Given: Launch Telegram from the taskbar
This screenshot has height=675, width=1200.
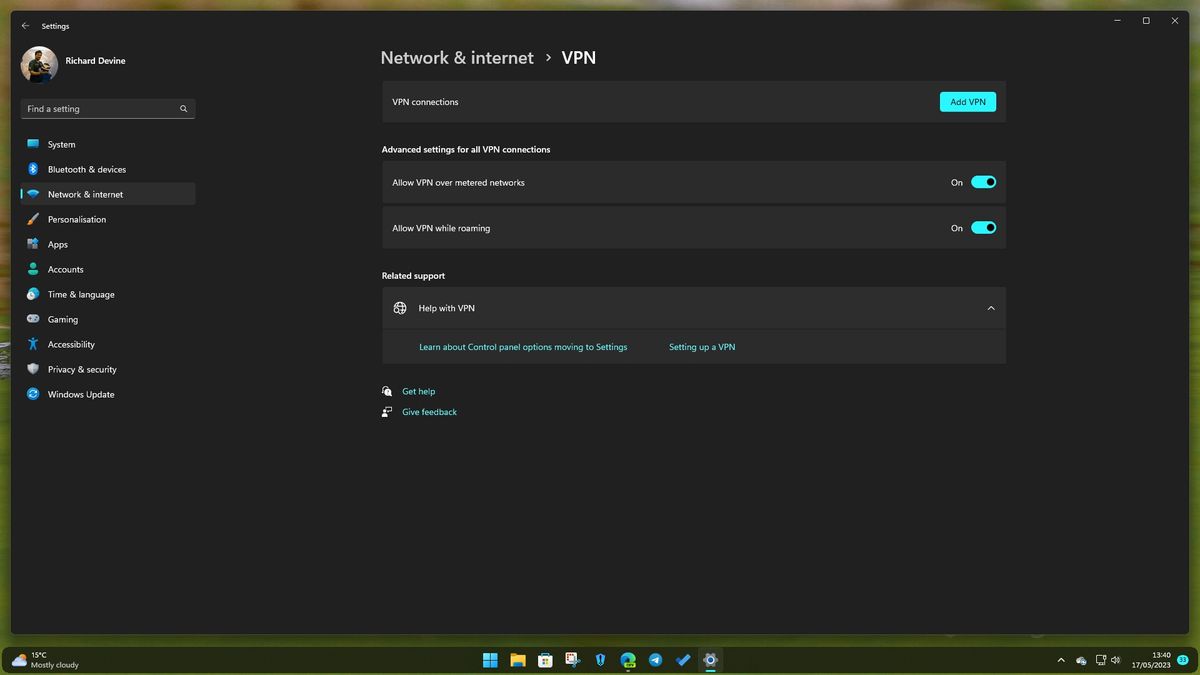Looking at the screenshot, I should (x=655, y=660).
